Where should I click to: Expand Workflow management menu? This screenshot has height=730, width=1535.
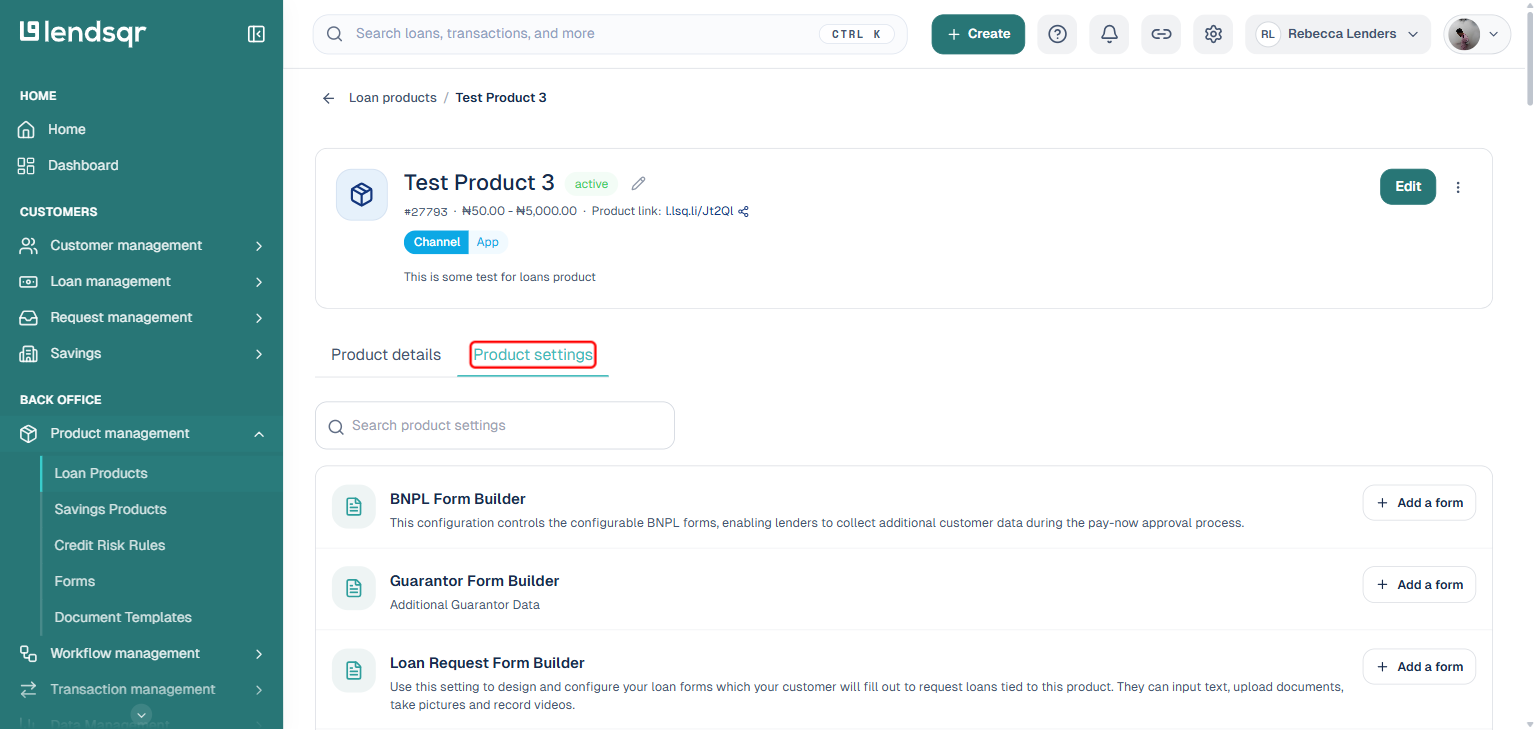[141, 653]
